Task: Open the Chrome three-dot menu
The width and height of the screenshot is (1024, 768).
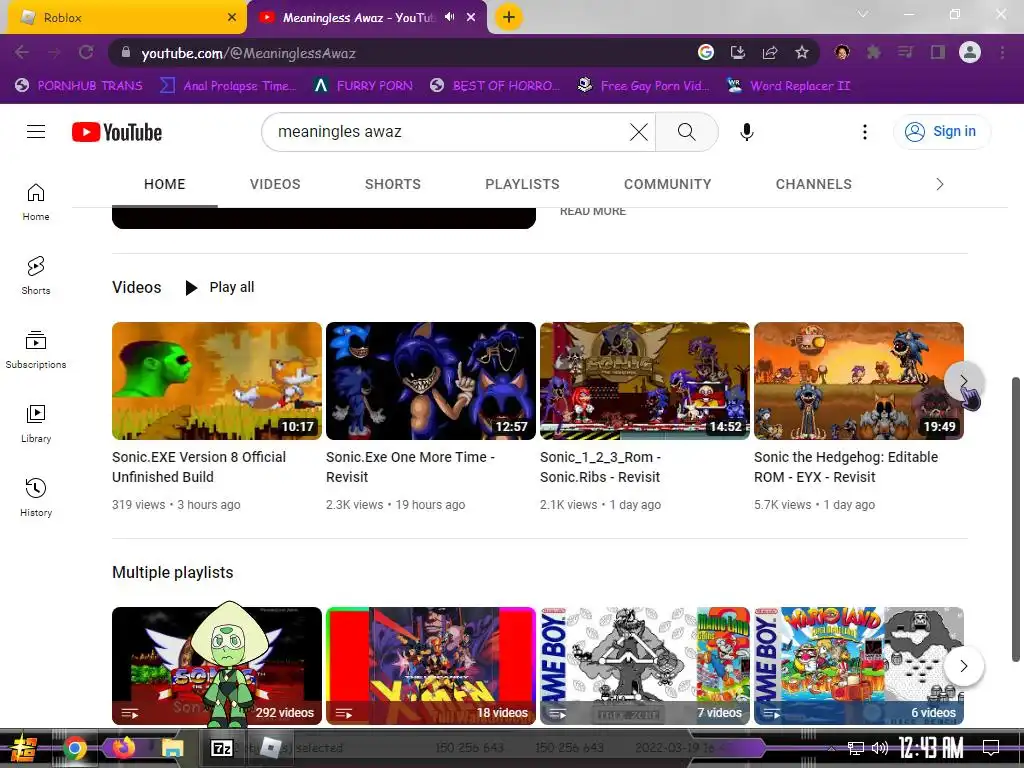Action: click(1002, 52)
